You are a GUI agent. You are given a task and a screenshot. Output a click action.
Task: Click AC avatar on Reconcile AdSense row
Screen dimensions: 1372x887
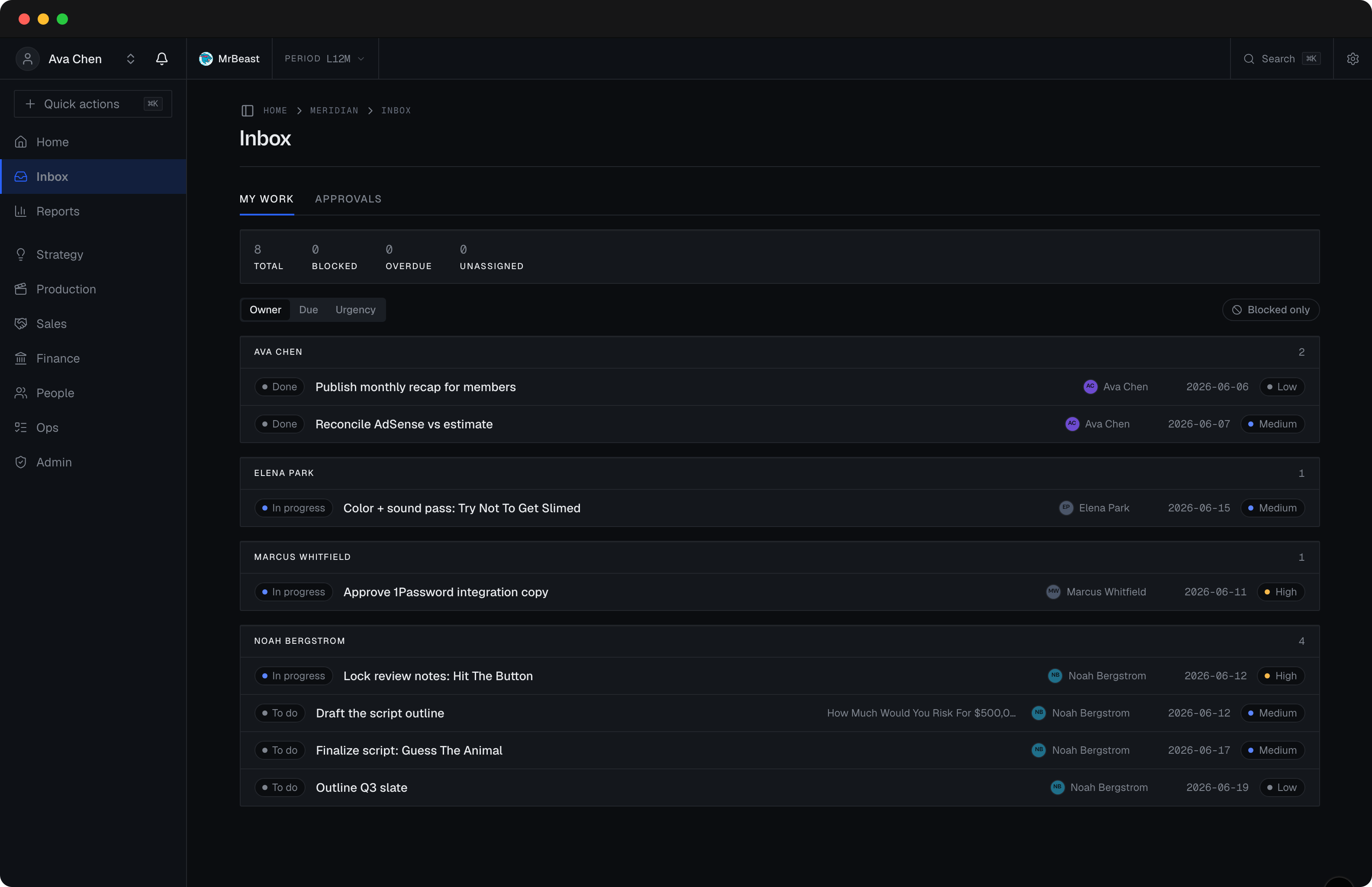(1072, 424)
